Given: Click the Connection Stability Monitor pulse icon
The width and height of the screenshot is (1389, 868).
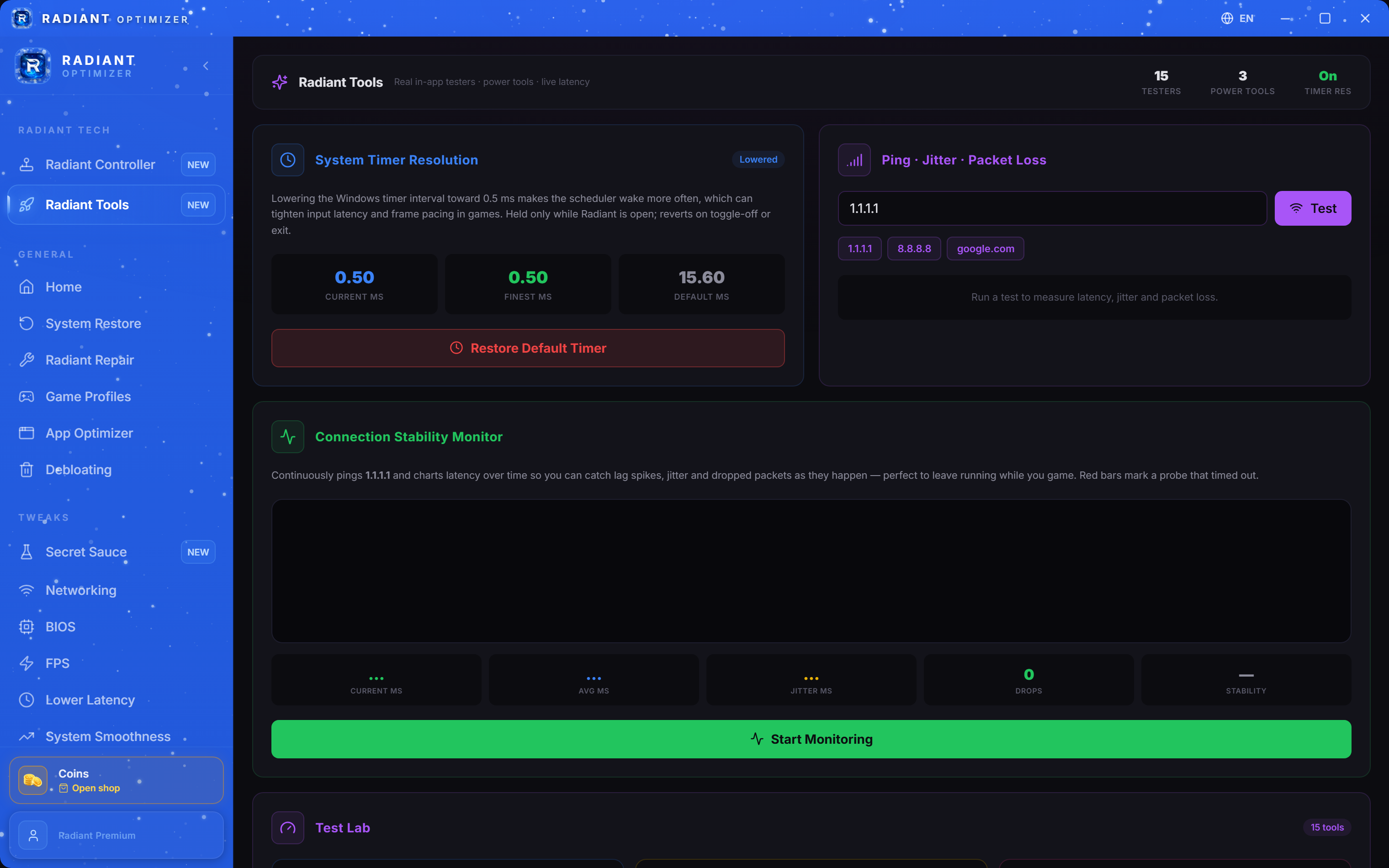Looking at the screenshot, I should [x=287, y=437].
